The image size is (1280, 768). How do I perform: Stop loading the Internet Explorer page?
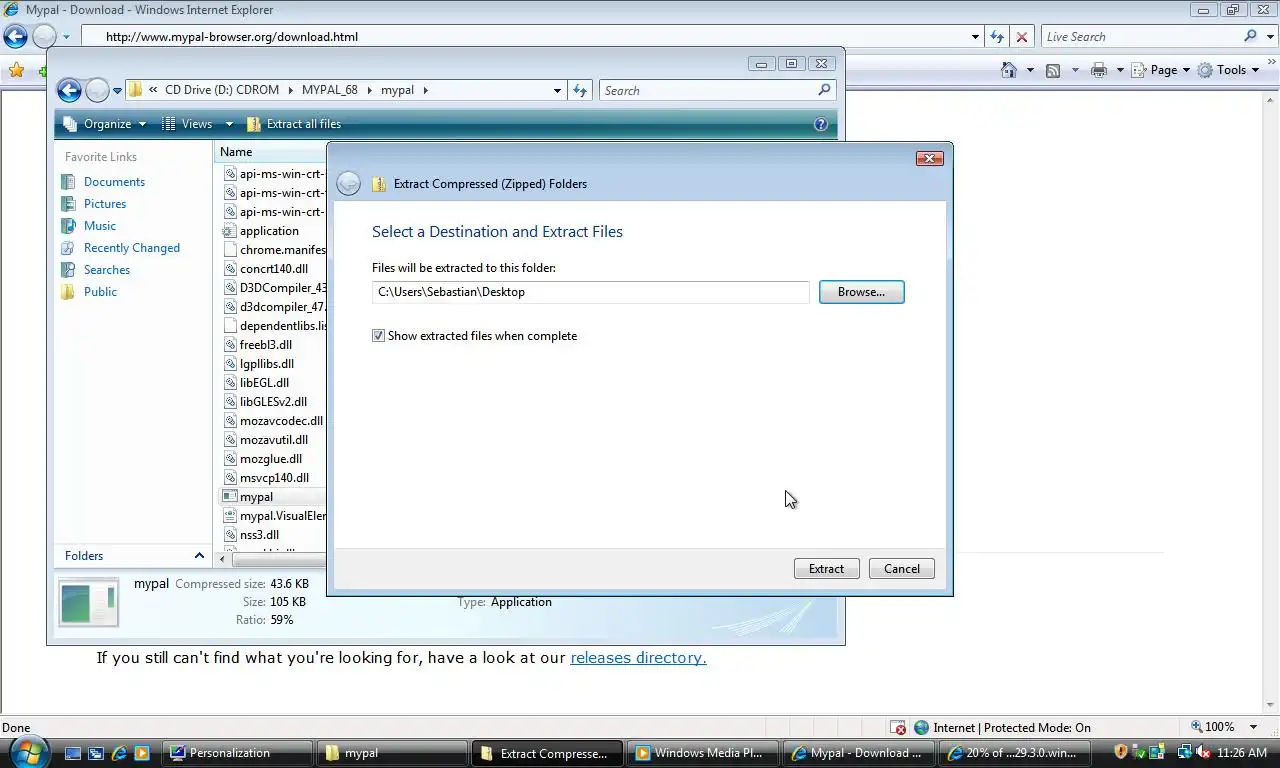coord(1021,37)
